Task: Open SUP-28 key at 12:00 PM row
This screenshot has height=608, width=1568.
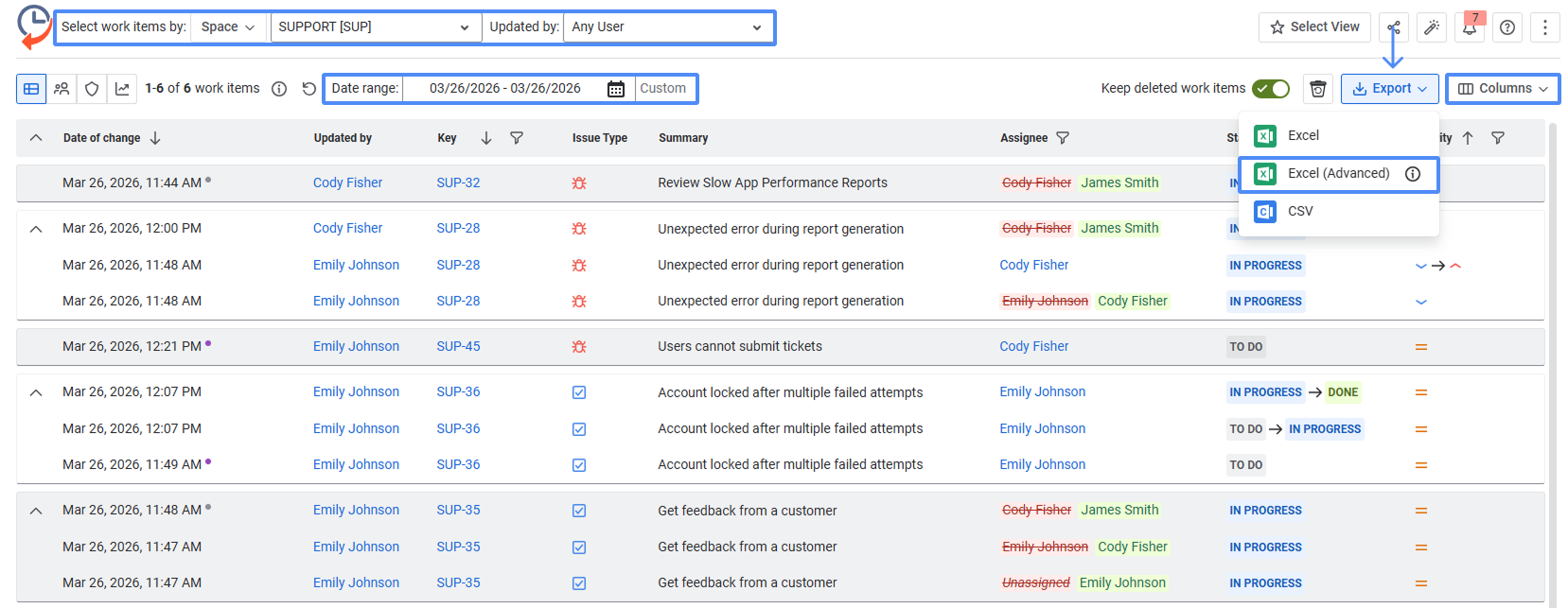Action: [458, 229]
